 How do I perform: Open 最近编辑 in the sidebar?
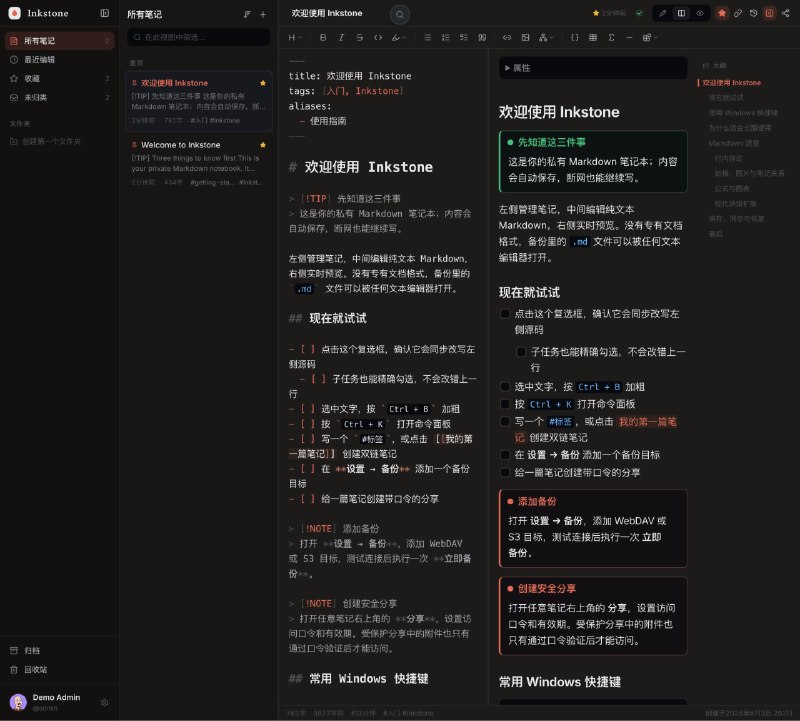[x=60, y=60]
